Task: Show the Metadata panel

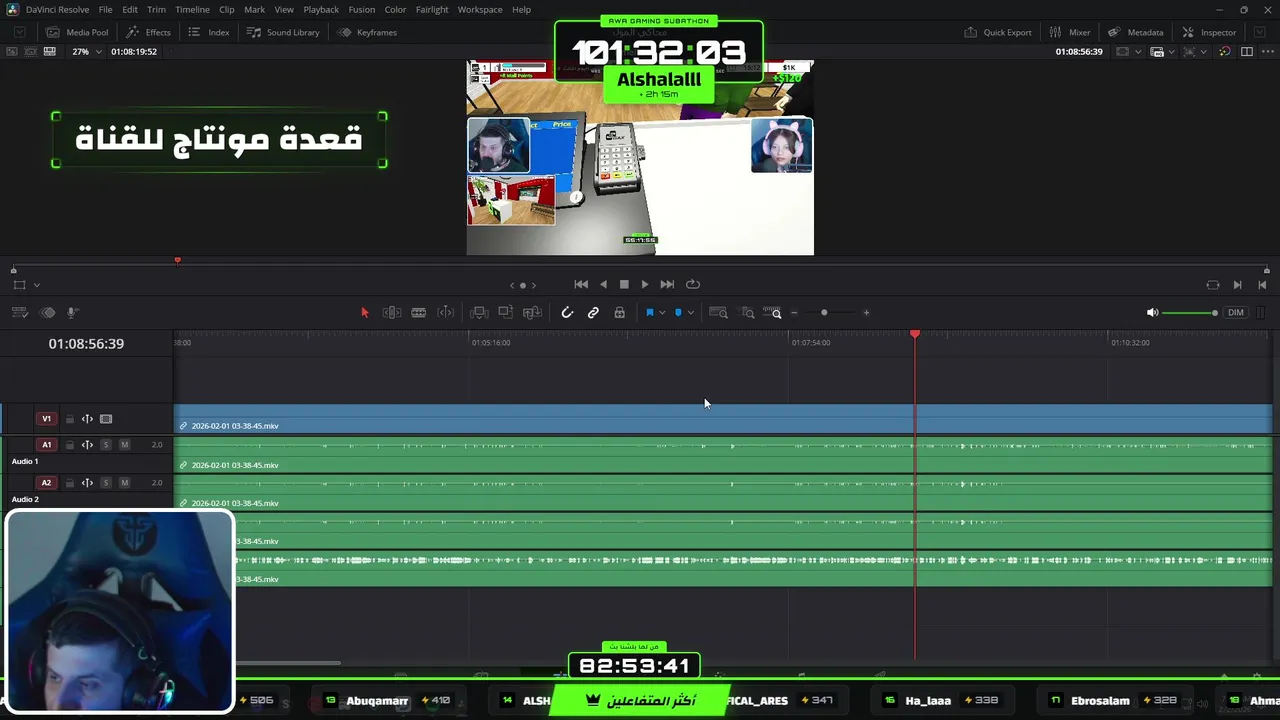Action: click(x=1135, y=32)
